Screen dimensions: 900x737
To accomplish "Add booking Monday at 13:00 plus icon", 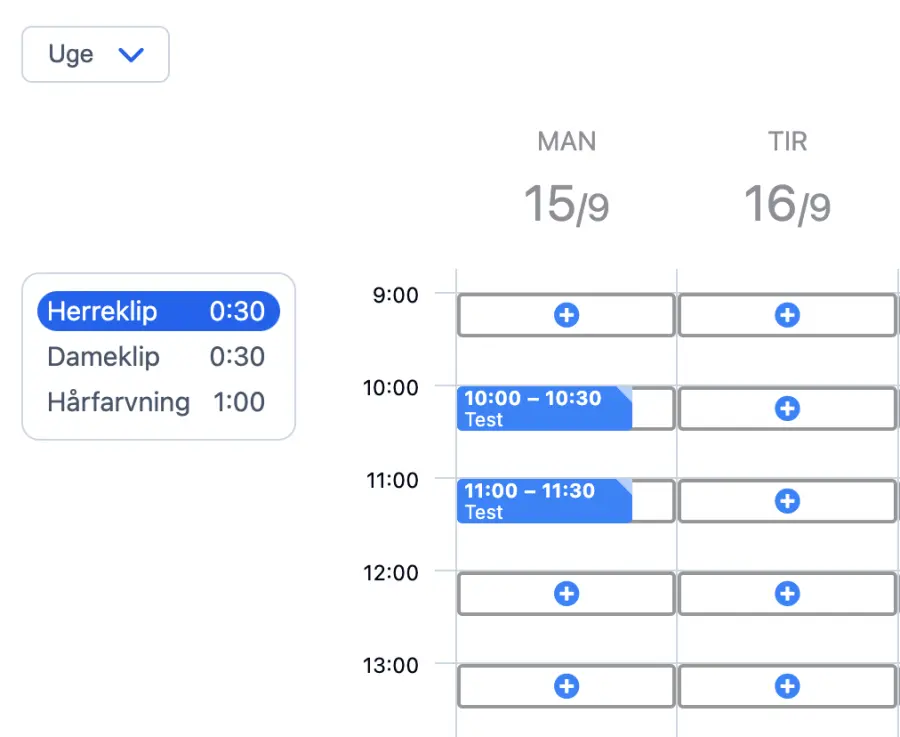I will [566, 686].
